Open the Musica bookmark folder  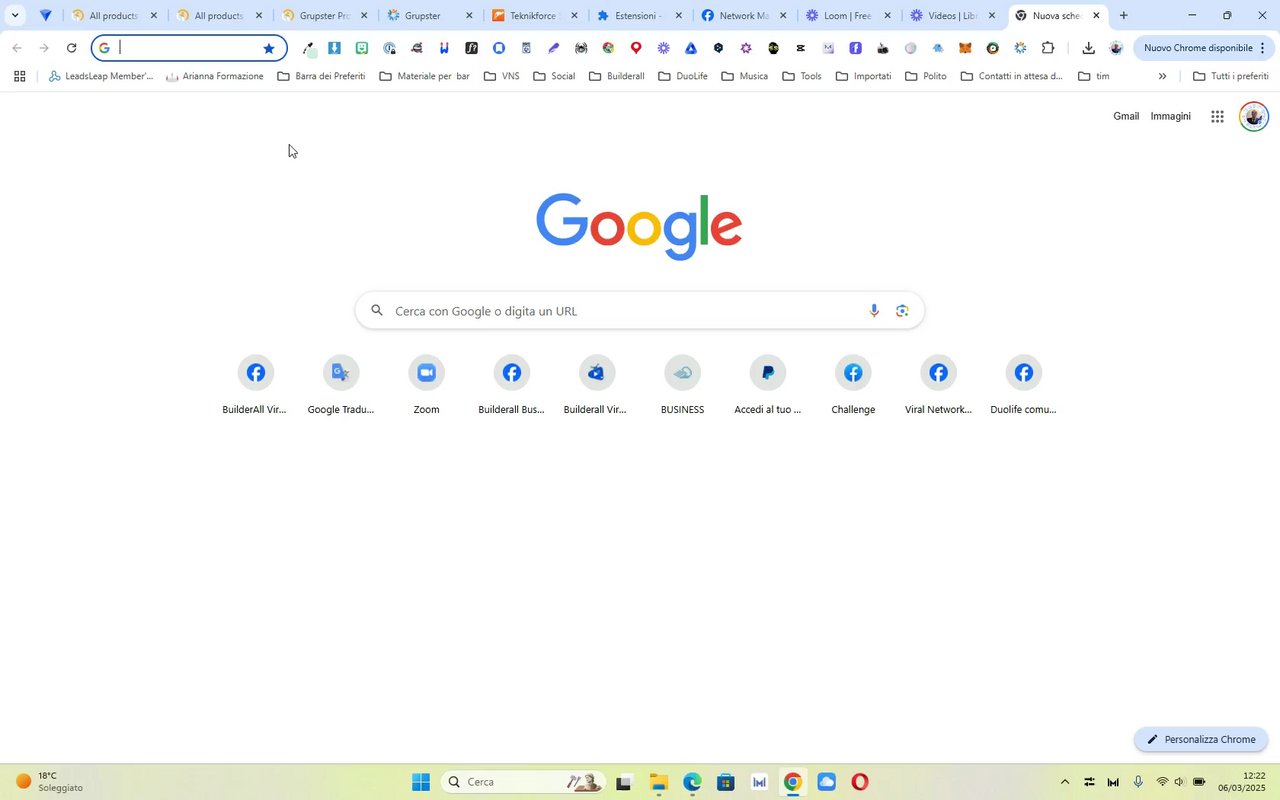click(744, 76)
